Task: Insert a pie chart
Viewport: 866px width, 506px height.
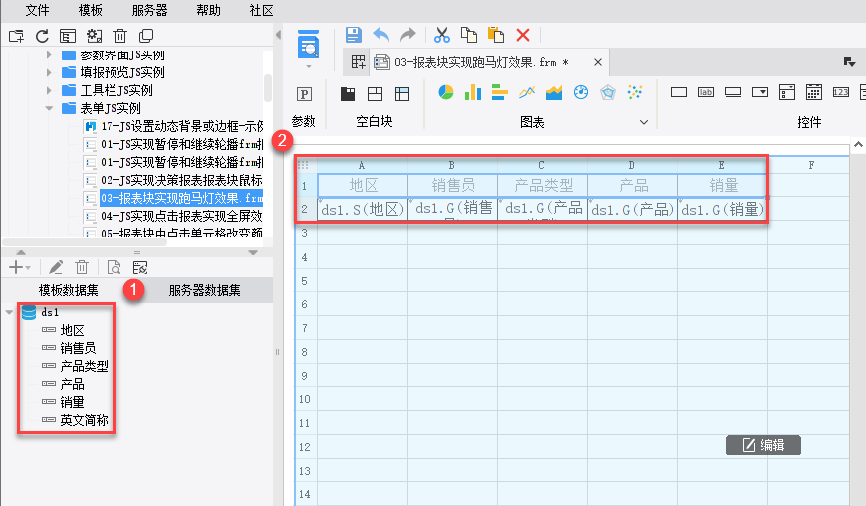Action: click(446, 92)
